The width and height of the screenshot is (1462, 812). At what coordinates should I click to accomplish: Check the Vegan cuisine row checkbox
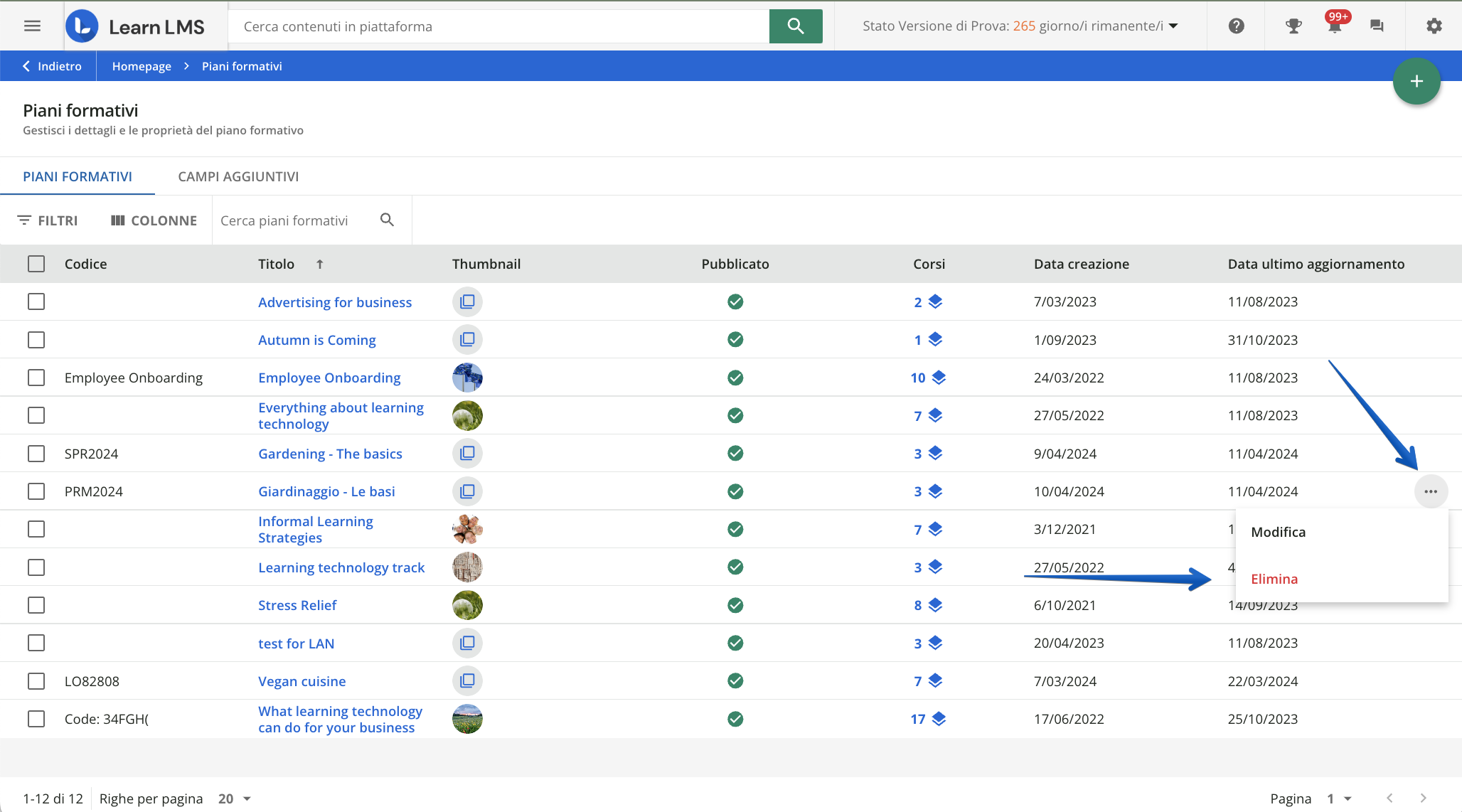(36, 681)
